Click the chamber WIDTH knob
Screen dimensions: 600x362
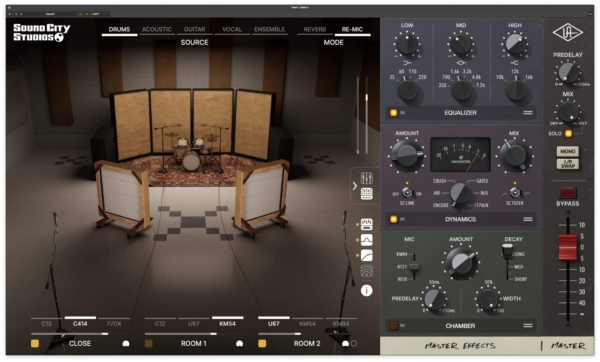click(x=488, y=299)
